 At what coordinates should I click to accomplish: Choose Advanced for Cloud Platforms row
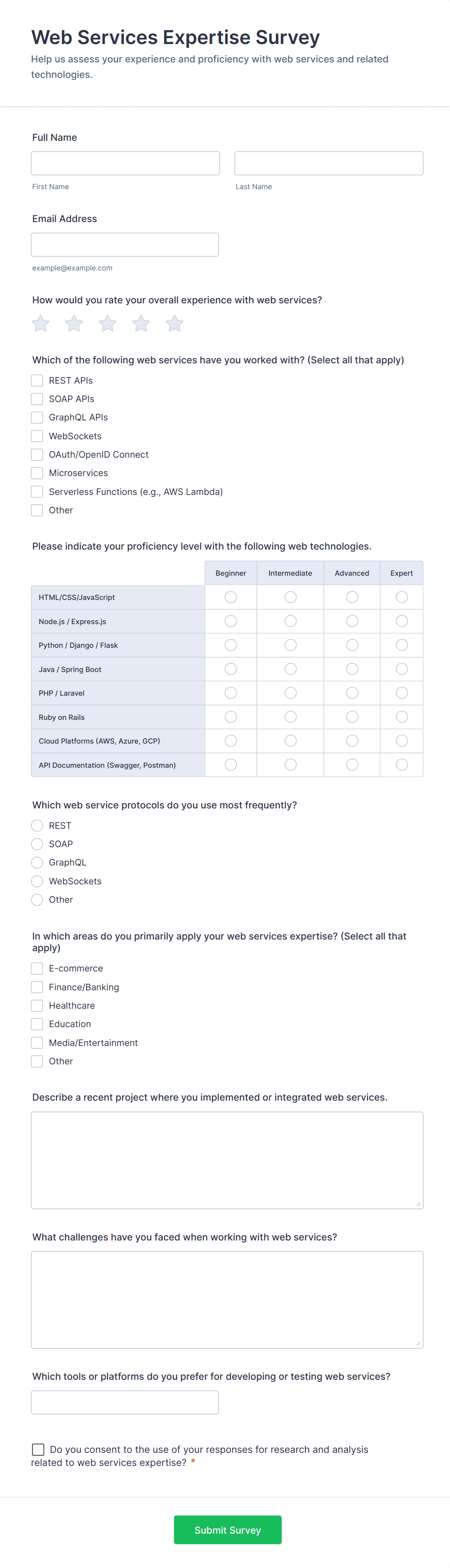click(x=351, y=740)
